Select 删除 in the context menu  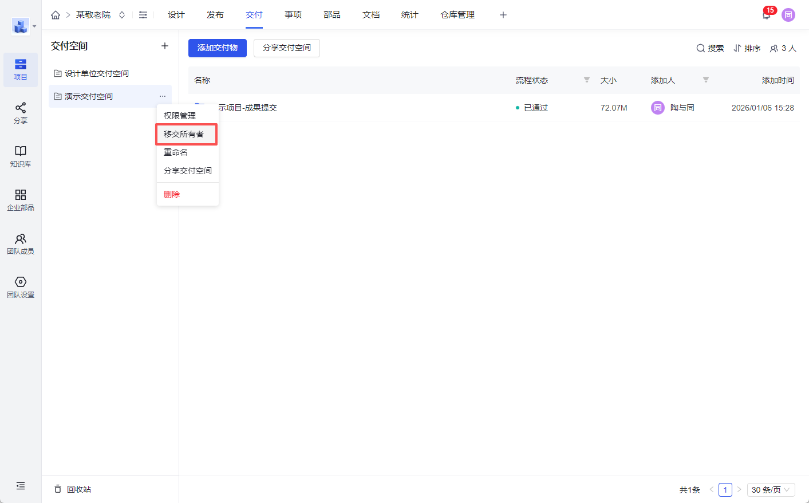(x=173, y=194)
